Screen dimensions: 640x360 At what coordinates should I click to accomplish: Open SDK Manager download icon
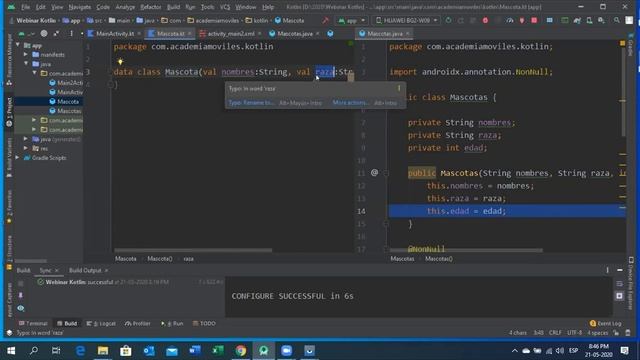point(601,20)
